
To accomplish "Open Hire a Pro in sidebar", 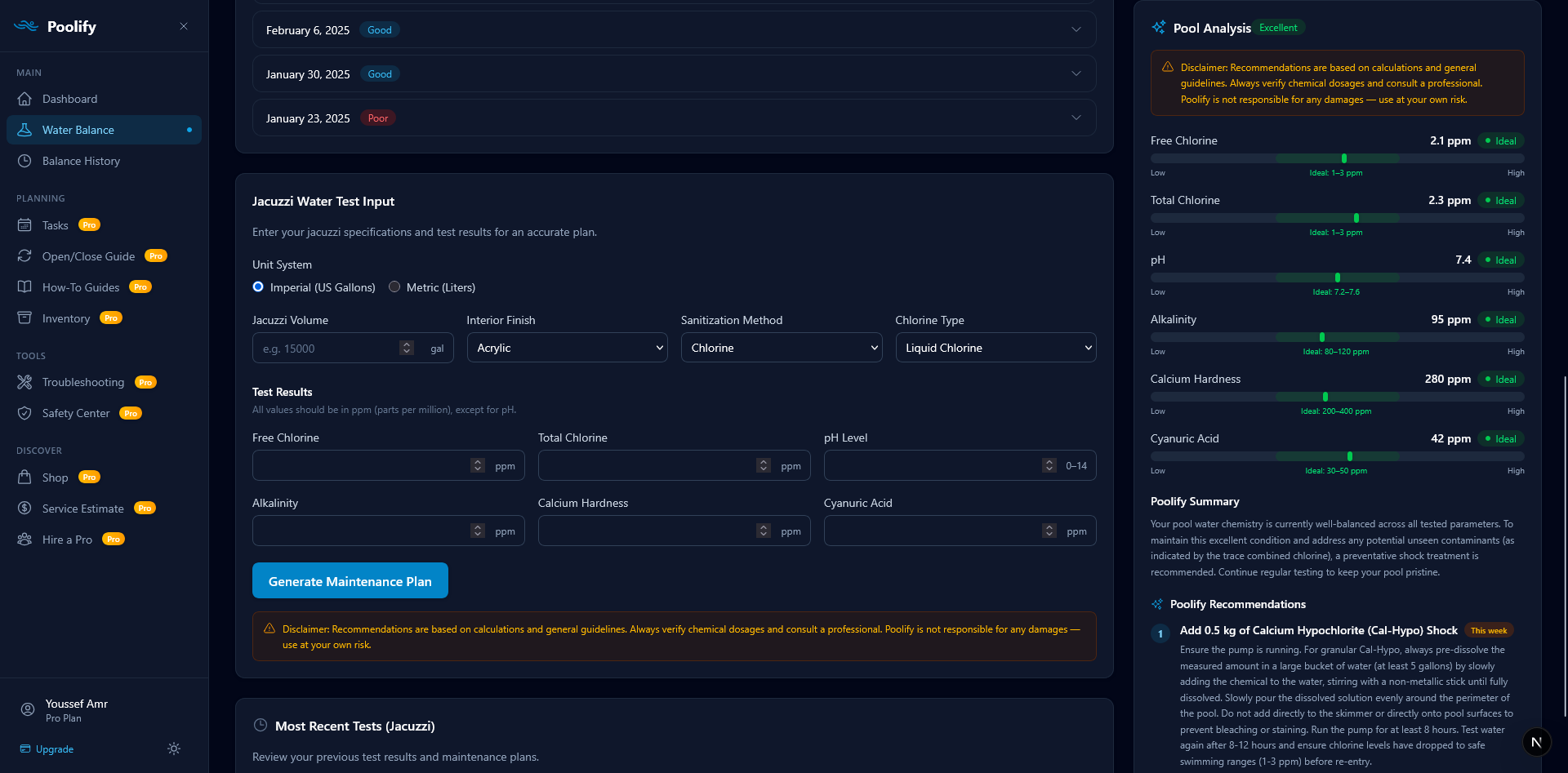I will click(104, 540).
